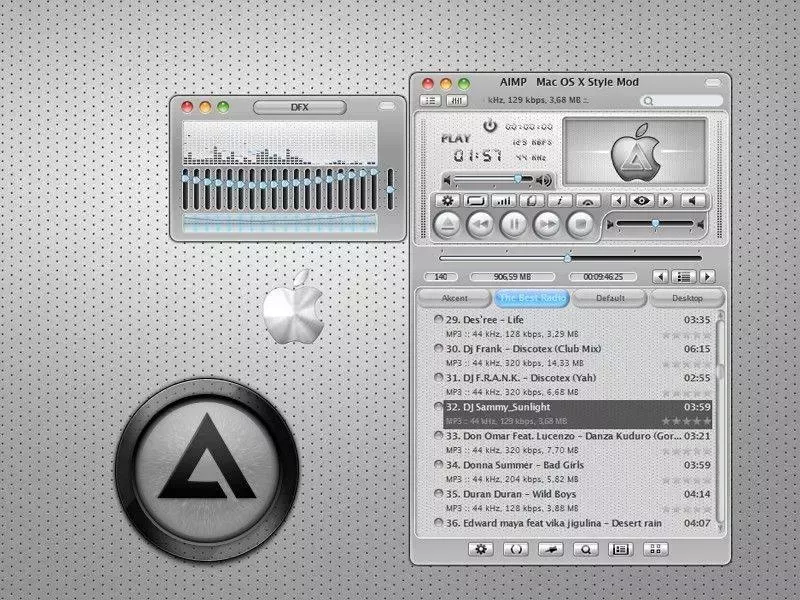Switch to the Desktop playlist tab

click(x=688, y=298)
